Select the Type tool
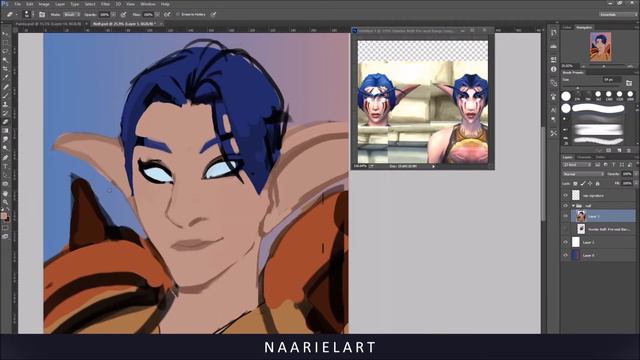The height and width of the screenshot is (360, 640). 5,166
